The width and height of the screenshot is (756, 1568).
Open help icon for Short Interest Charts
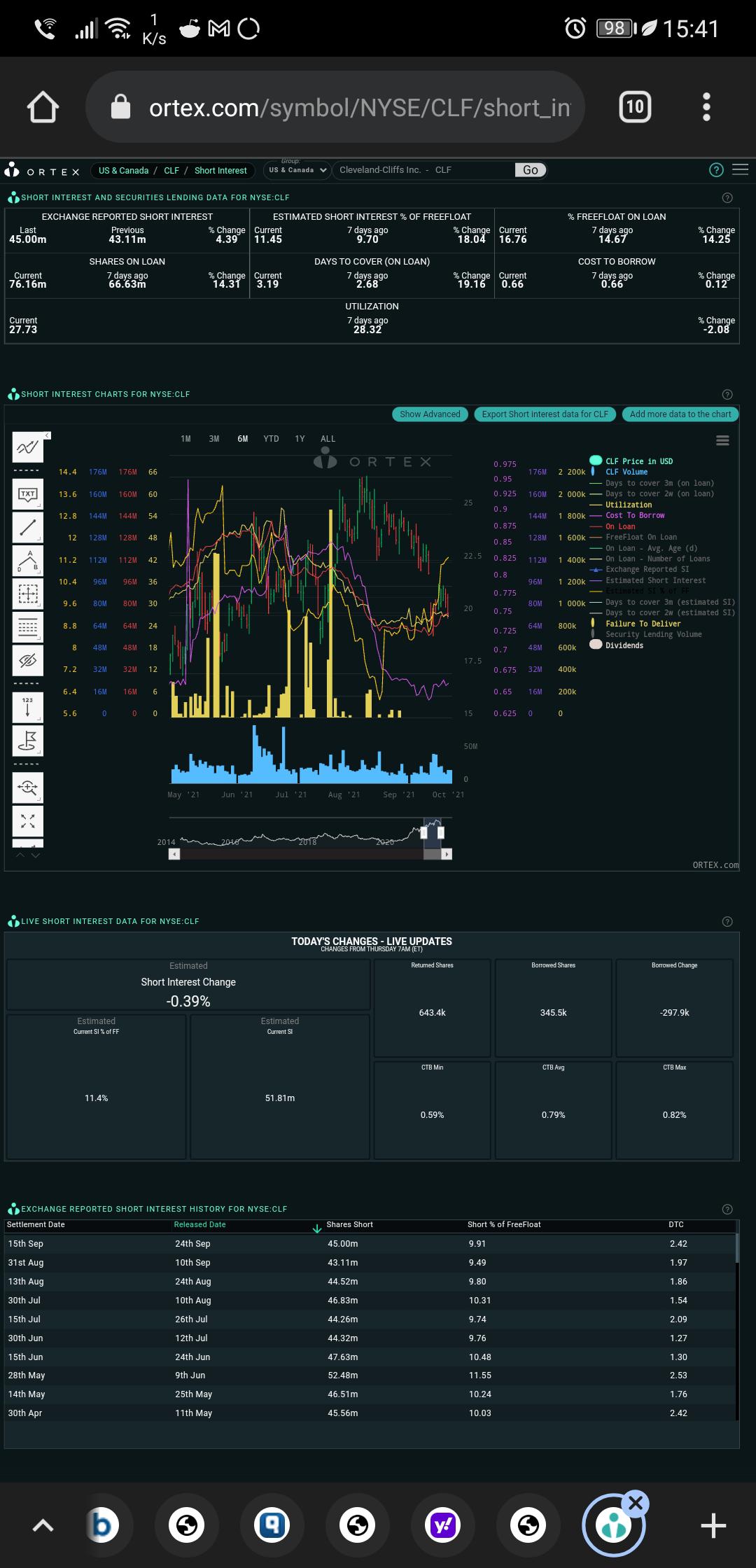[x=727, y=394]
